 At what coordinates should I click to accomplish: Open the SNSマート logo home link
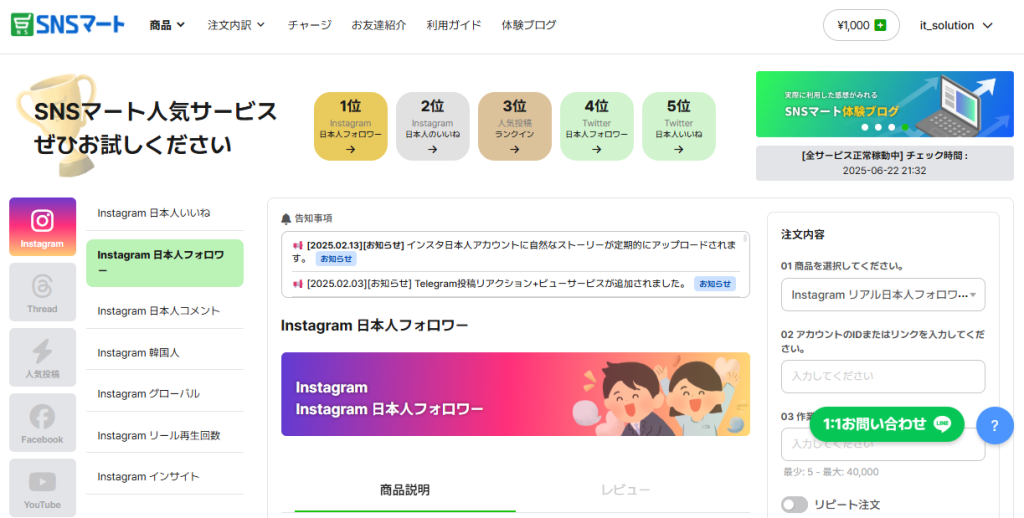(x=67, y=25)
